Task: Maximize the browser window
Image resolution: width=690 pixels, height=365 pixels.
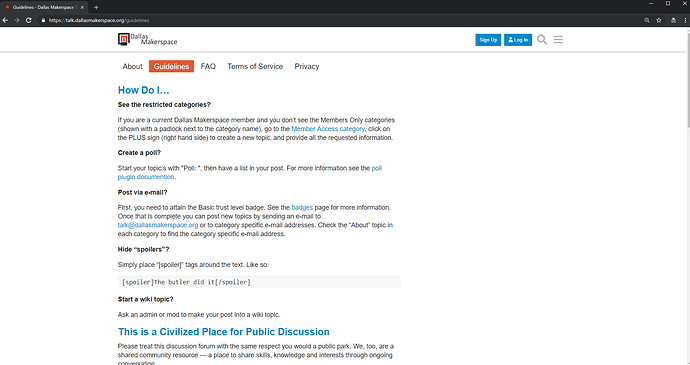Action: coord(668,4)
